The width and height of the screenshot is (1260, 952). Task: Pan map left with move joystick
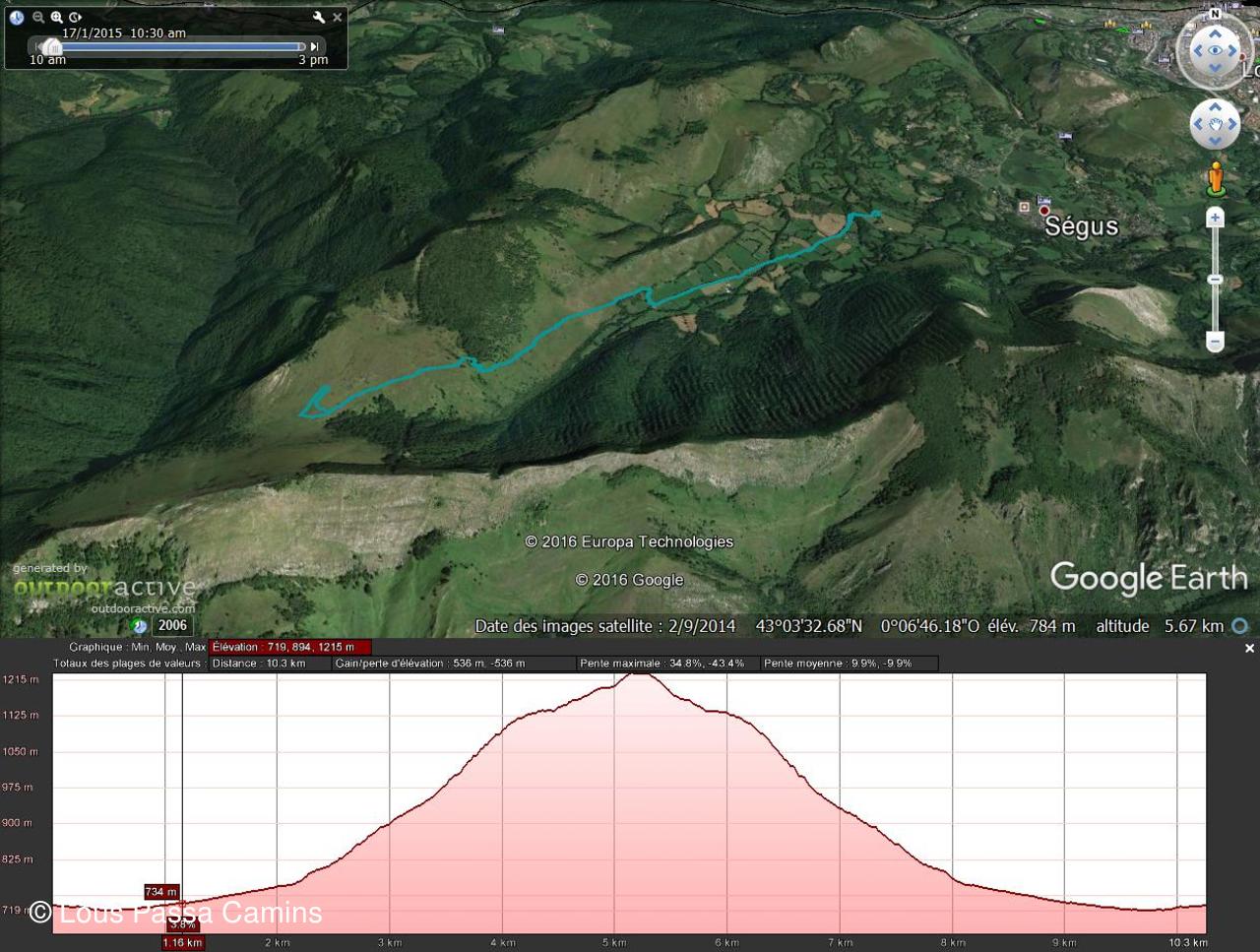1198,124
